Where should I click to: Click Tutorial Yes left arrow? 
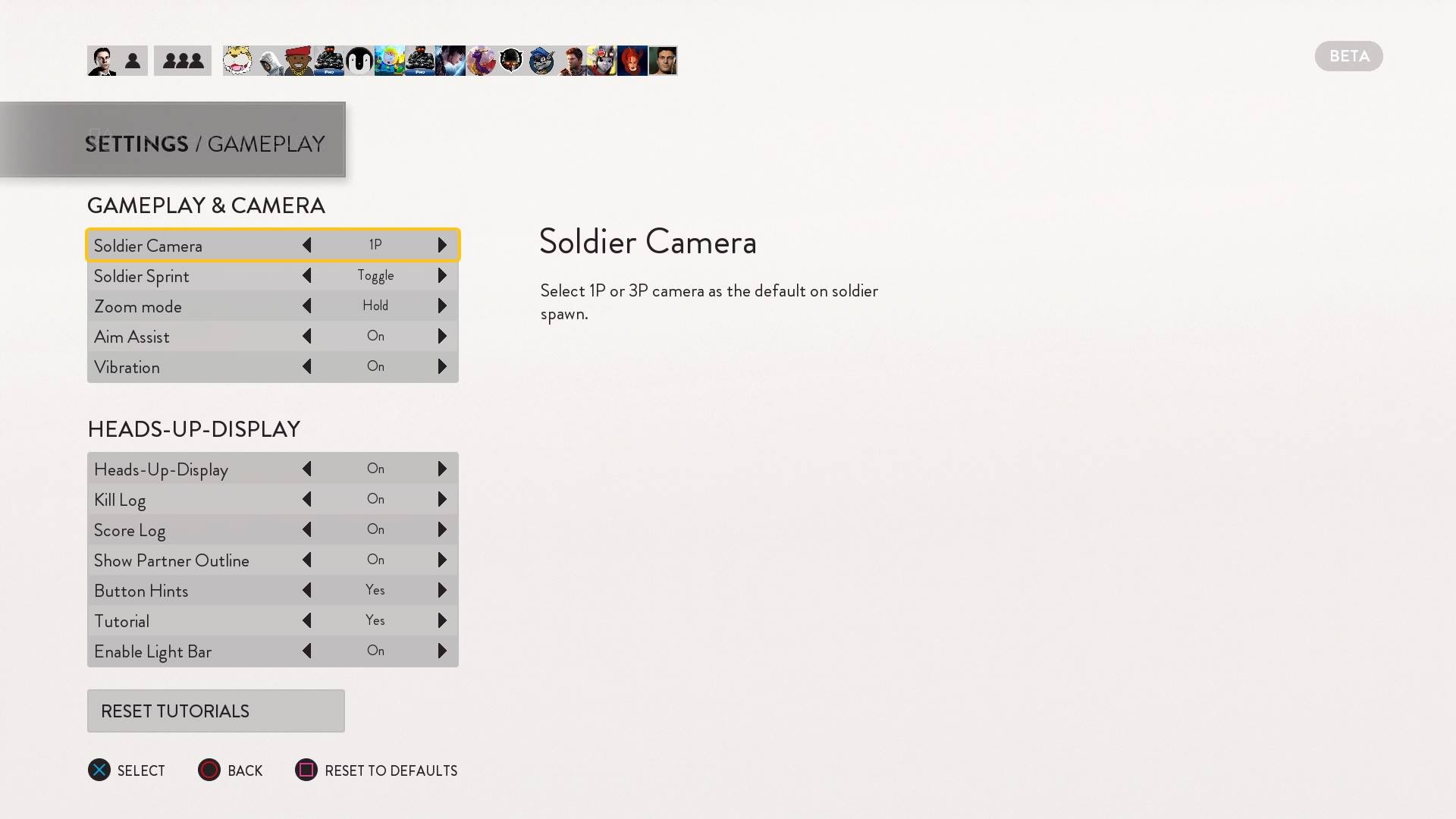[307, 620]
